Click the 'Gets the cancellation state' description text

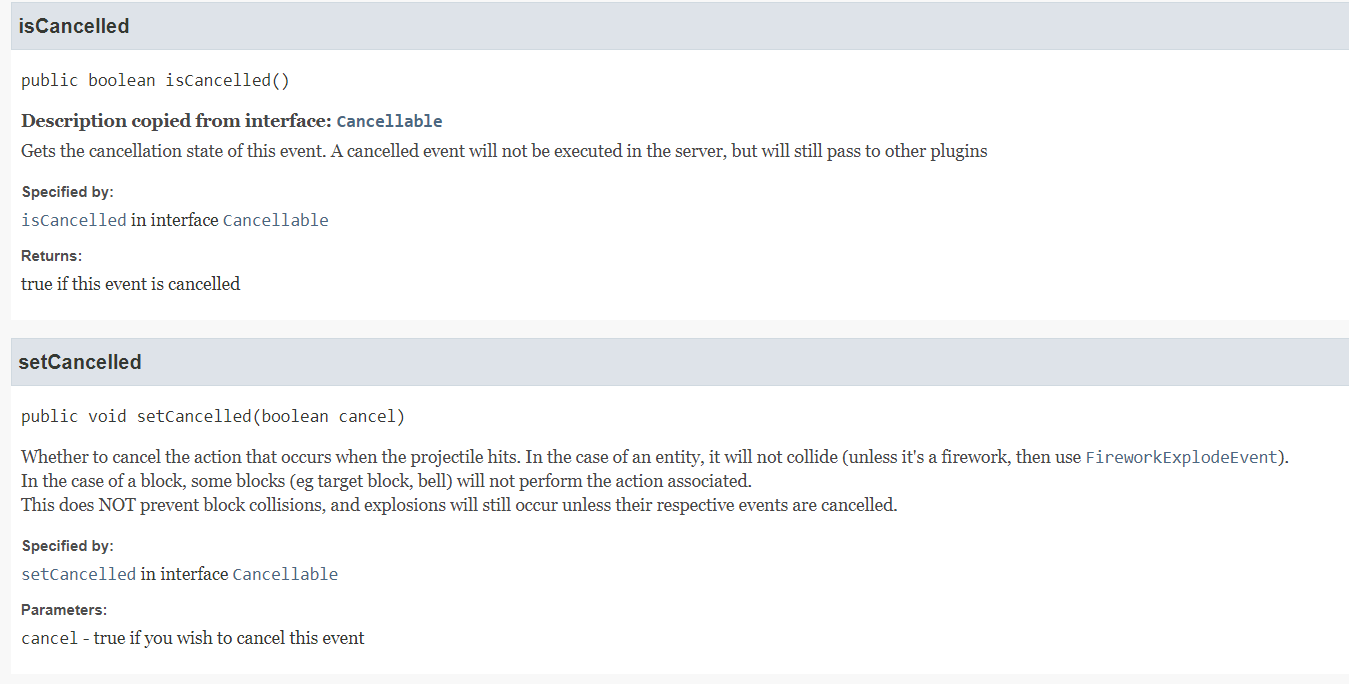tap(504, 151)
